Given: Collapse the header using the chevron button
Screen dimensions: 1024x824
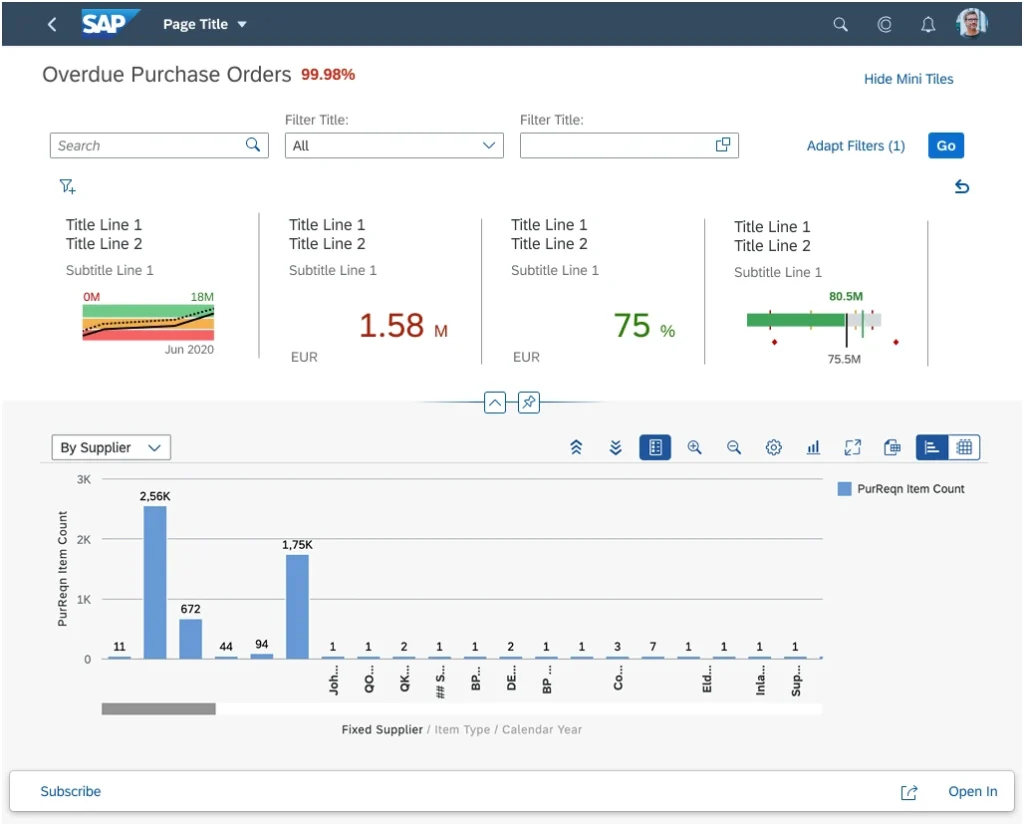Looking at the screenshot, I should coord(494,402).
